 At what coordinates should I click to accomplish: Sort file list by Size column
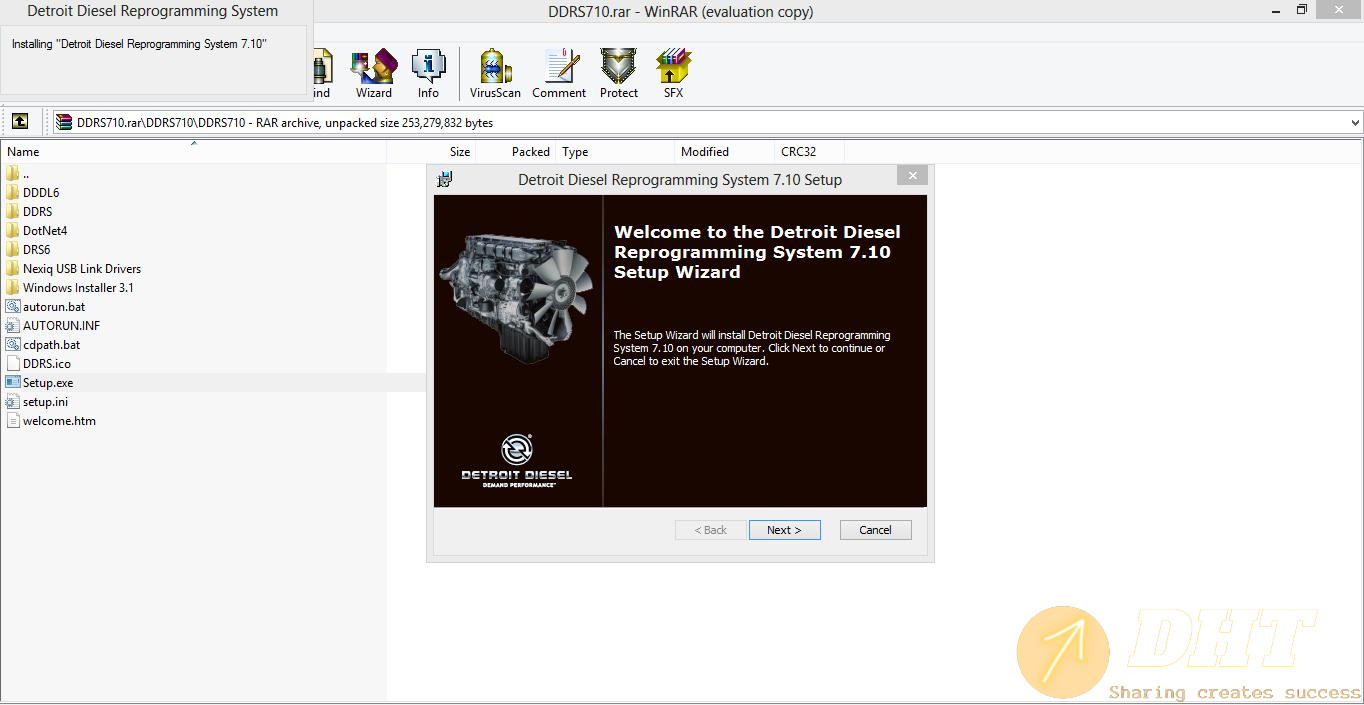click(431, 152)
